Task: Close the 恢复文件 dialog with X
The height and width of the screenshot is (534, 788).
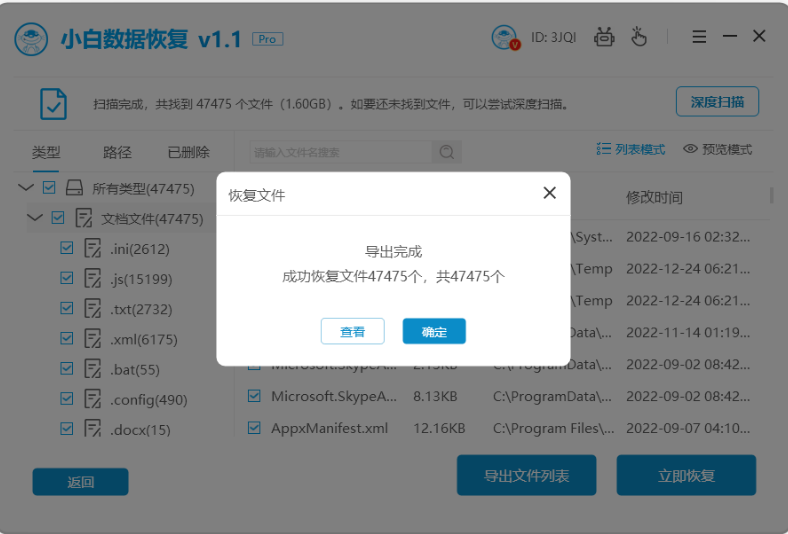Action: point(549,193)
